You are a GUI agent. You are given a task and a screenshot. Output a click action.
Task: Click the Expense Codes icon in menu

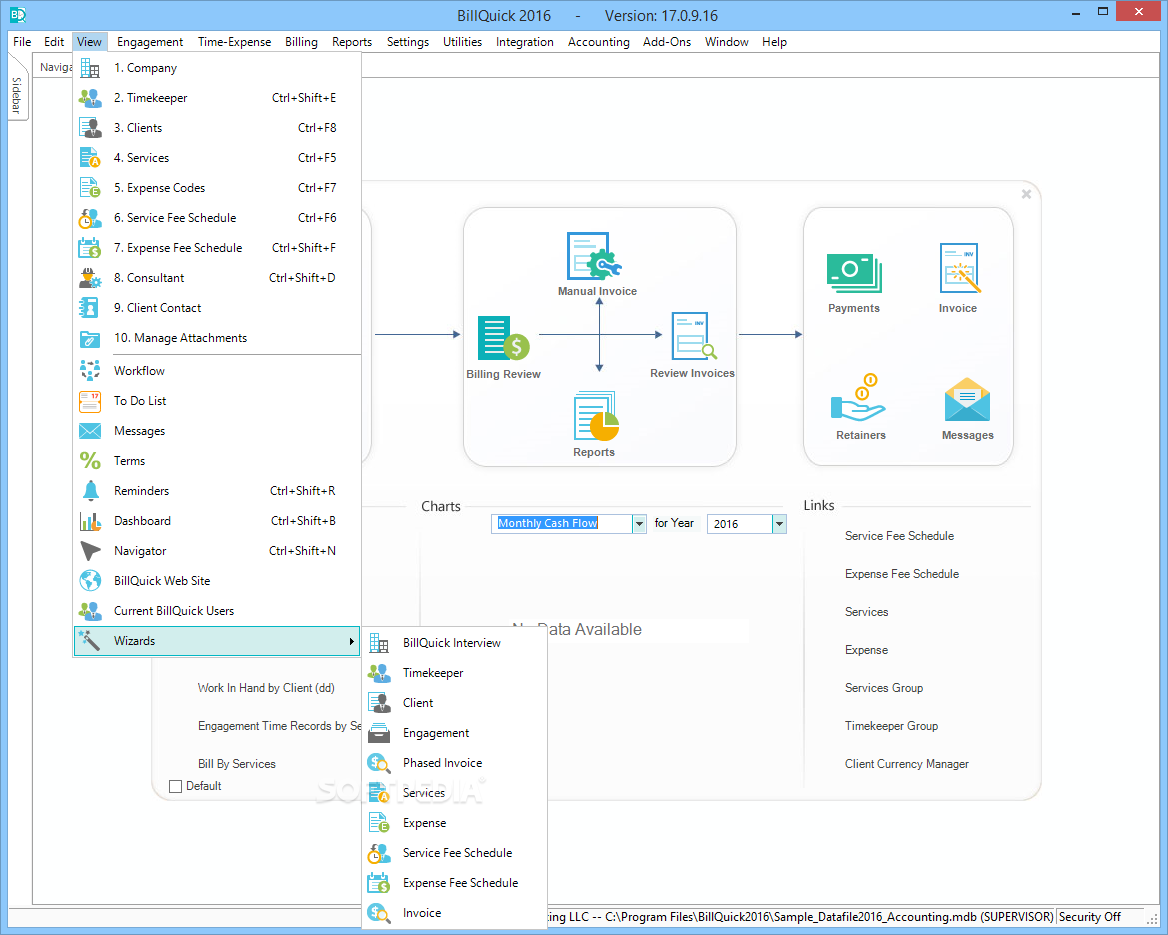click(x=90, y=188)
